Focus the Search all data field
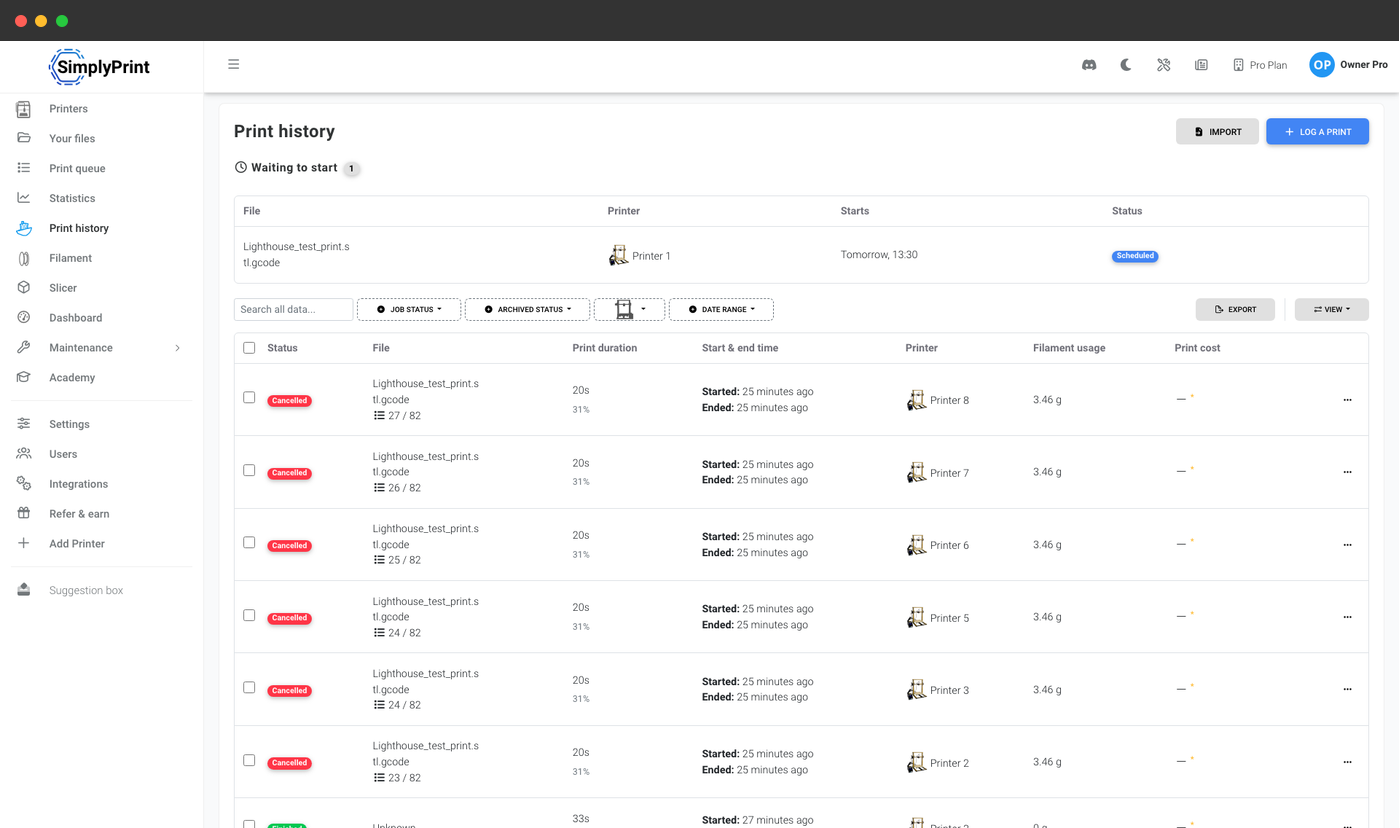Image resolution: width=1400 pixels, height=828 pixels. [x=293, y=310]
